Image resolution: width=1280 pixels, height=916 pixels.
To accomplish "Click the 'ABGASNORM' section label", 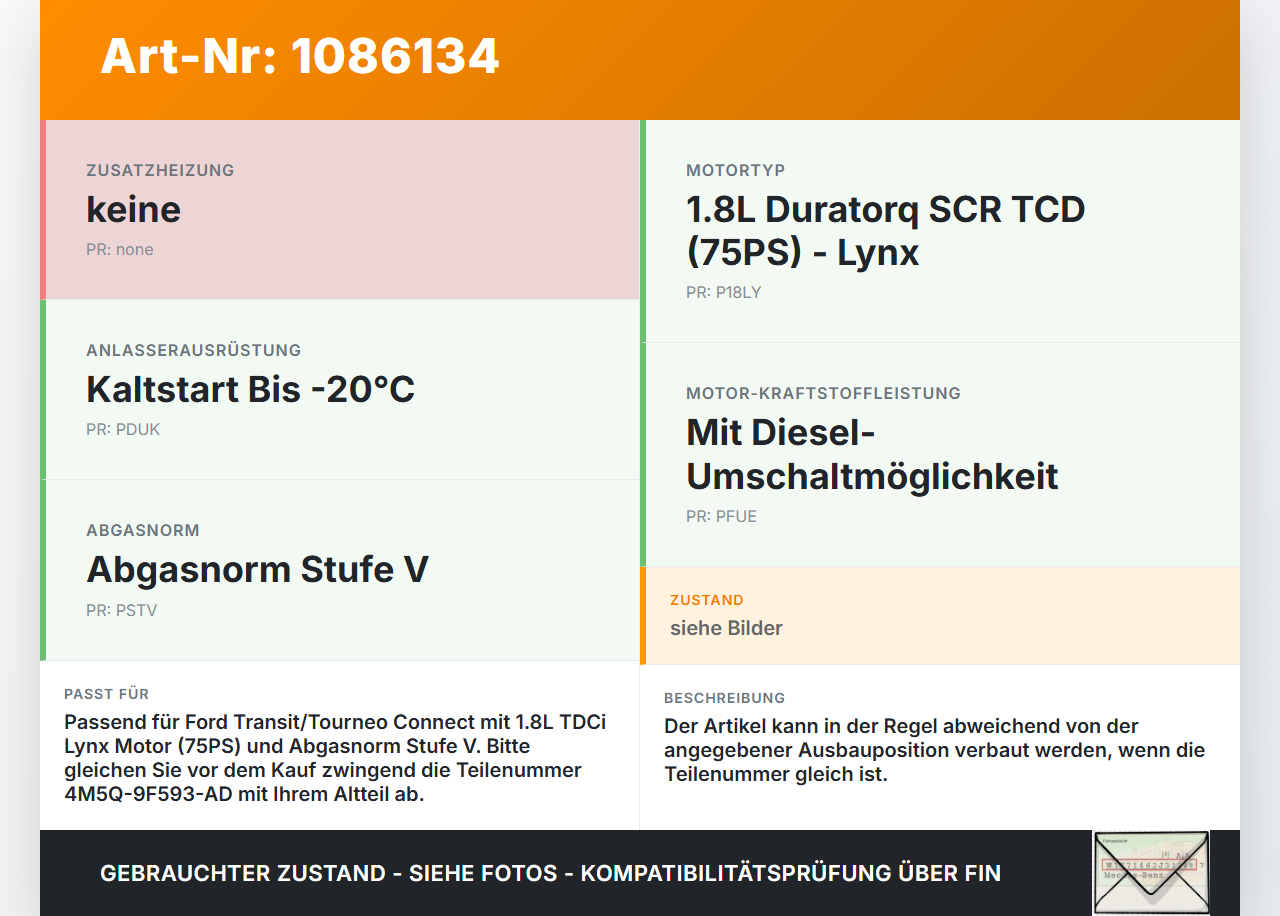I will (143, 530).
